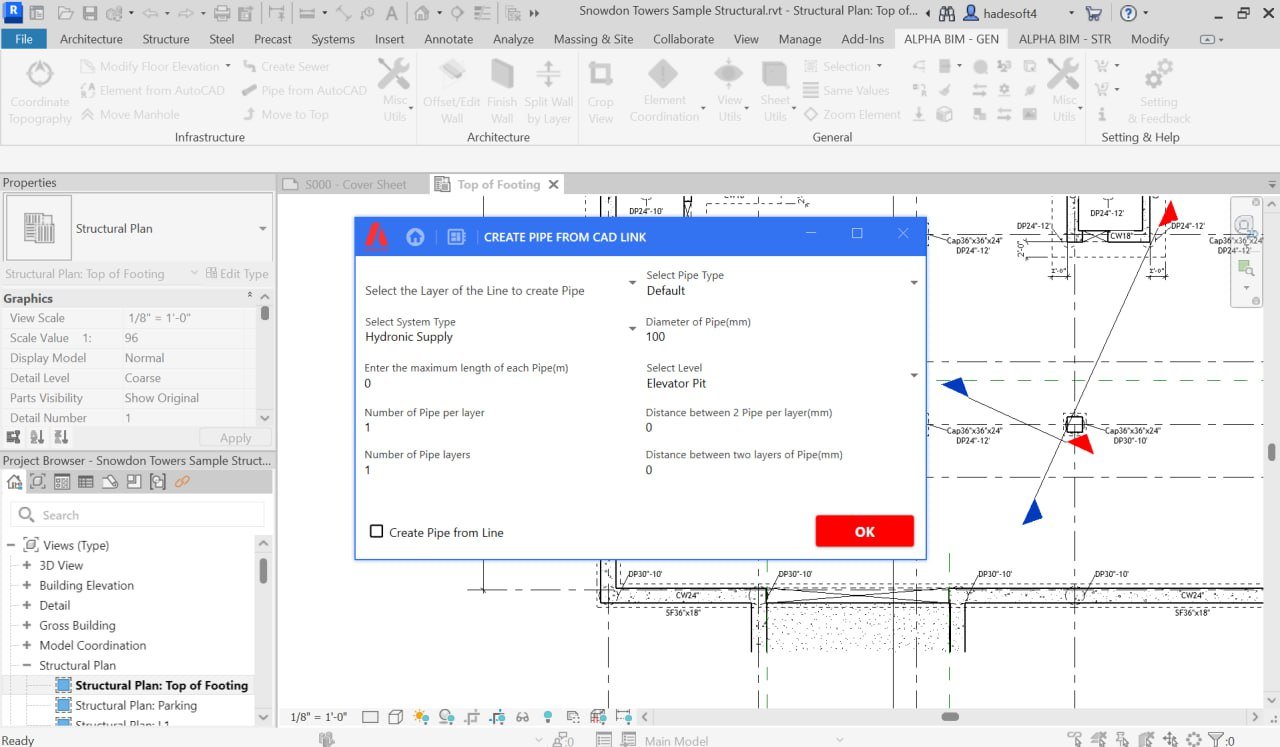This screenshot has width=1280, height=747.
Task: Click the shopping cart icon in the title bar
Action: [x=1094, y=13]
